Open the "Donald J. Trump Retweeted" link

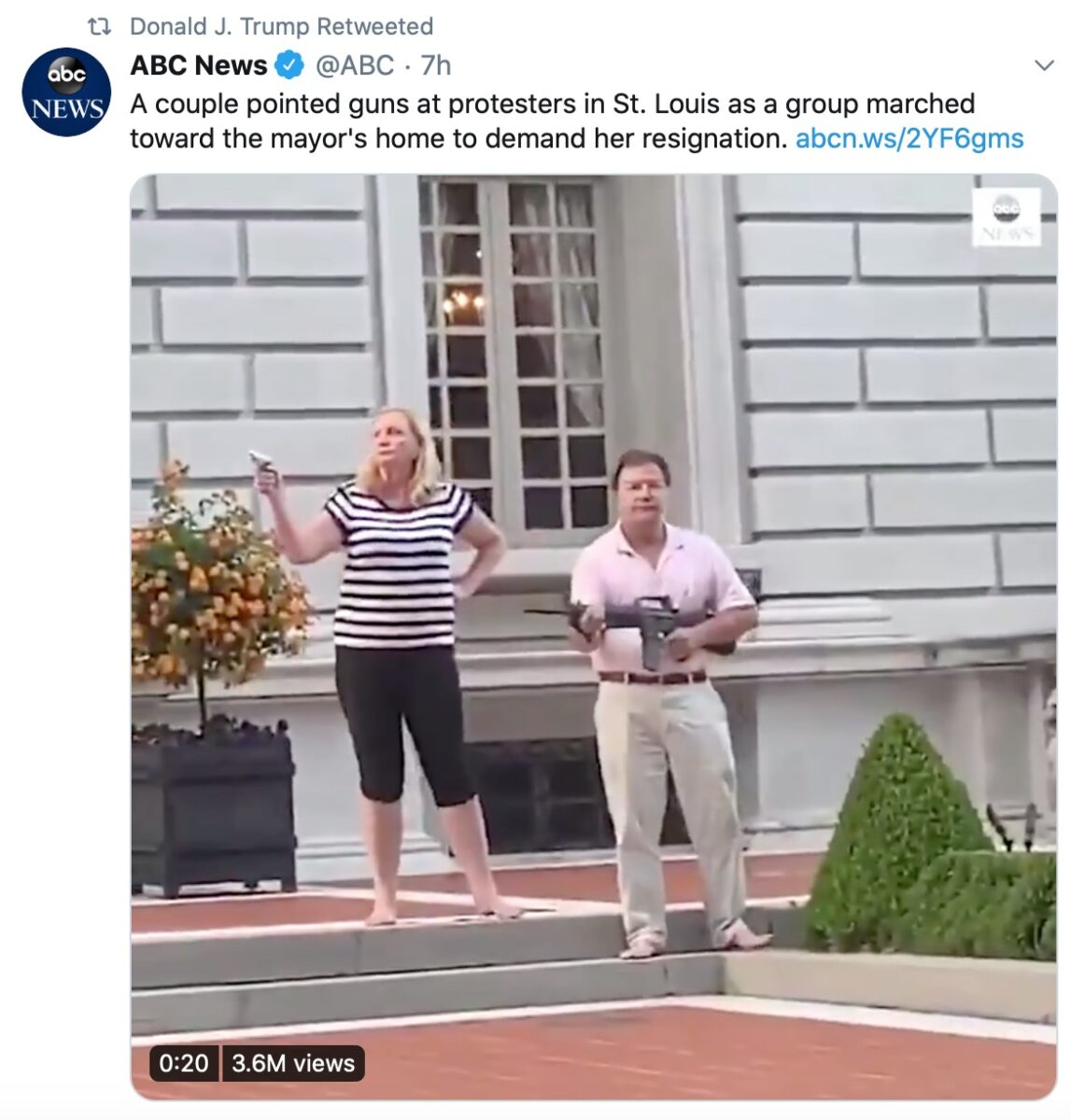[x=281, y=26]
